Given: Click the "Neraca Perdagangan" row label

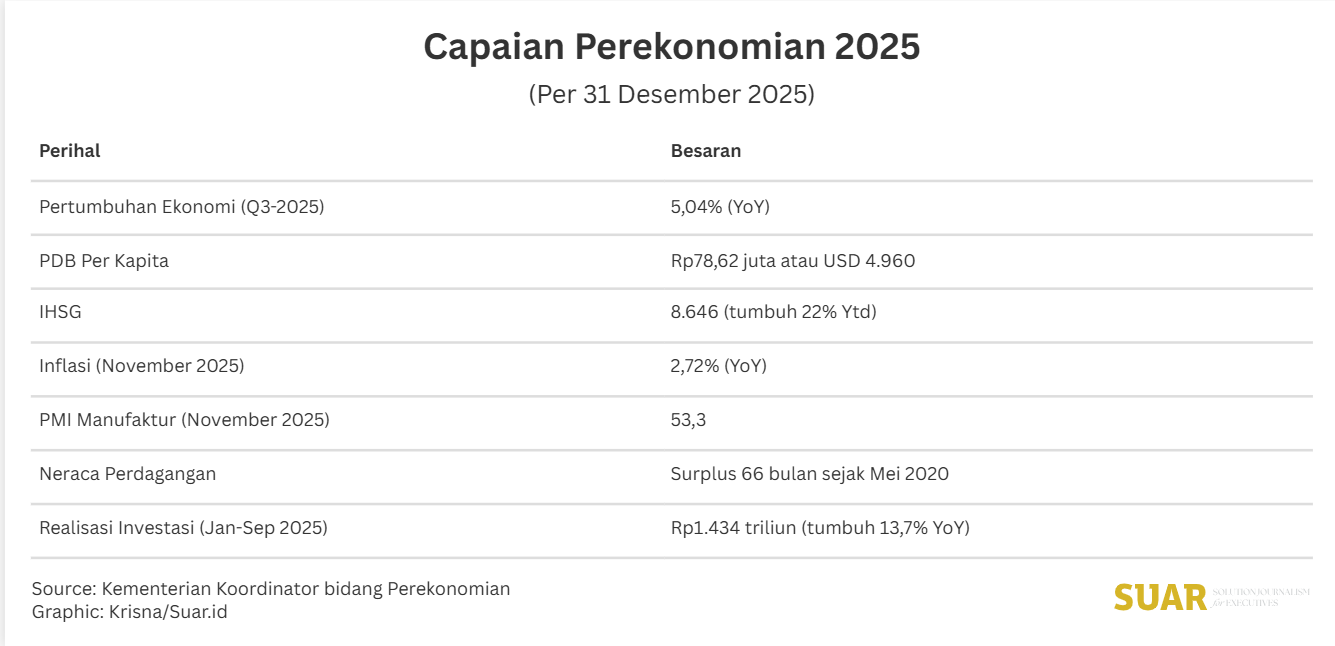Looking at the screenshot, I should 127,474.
